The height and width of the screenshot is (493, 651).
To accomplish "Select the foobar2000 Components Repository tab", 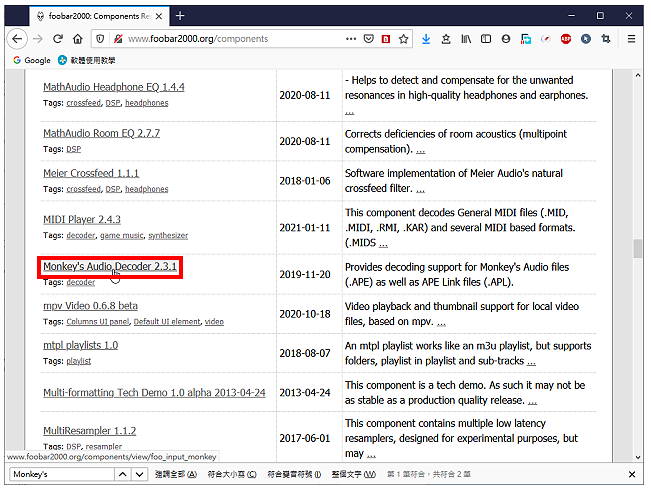I will [100, 16].
